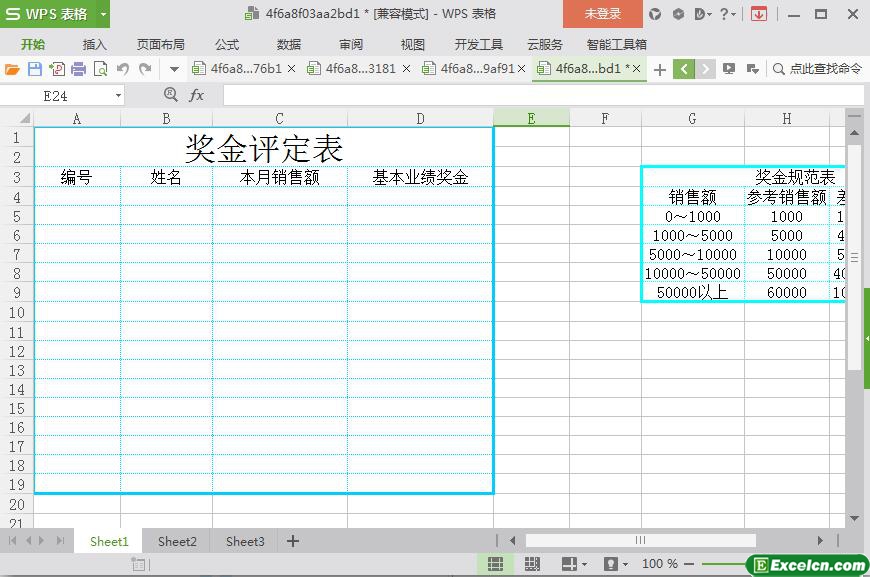
Task: Open the 云服务 ribbon tab
Action: click(x=545, y=44)
